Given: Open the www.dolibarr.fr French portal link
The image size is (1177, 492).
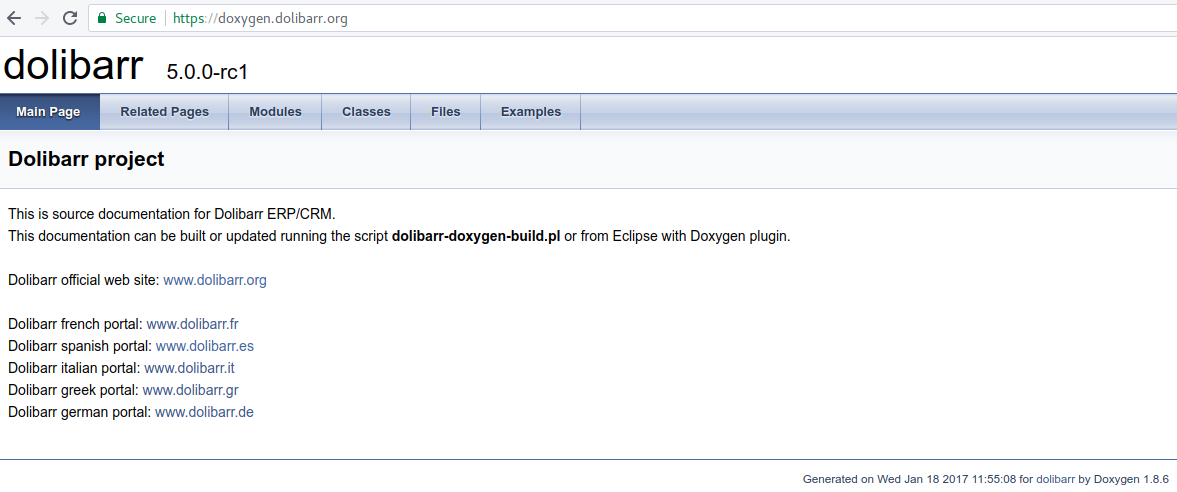Looking at the screenshot, I should coord(193,324).
